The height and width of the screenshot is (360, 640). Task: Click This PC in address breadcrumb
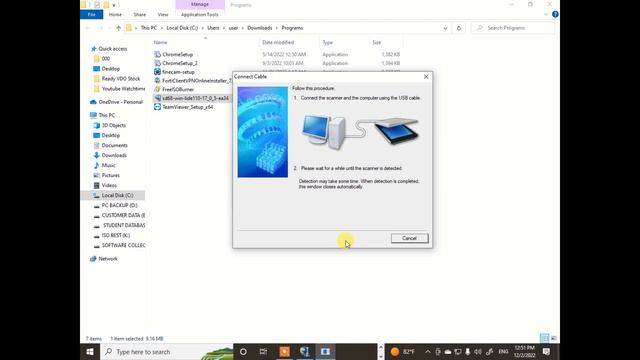pos(149,28)
